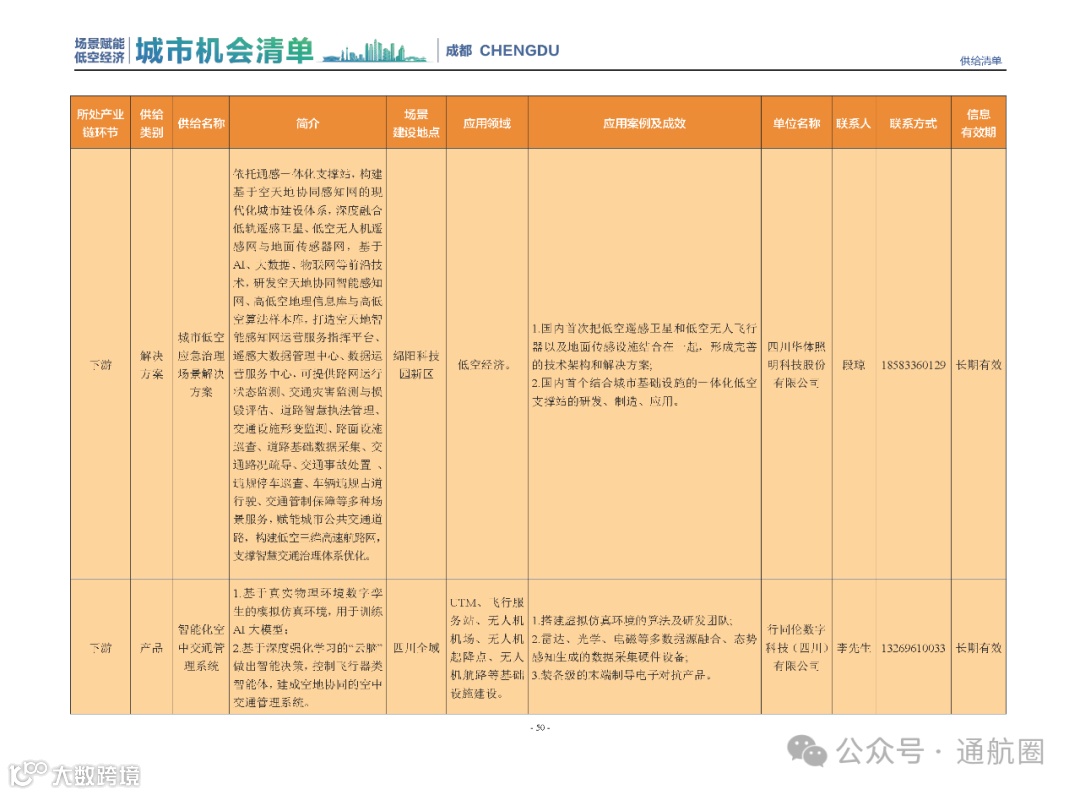
Task: Select the 简介 column header
Action: (308, 123)
